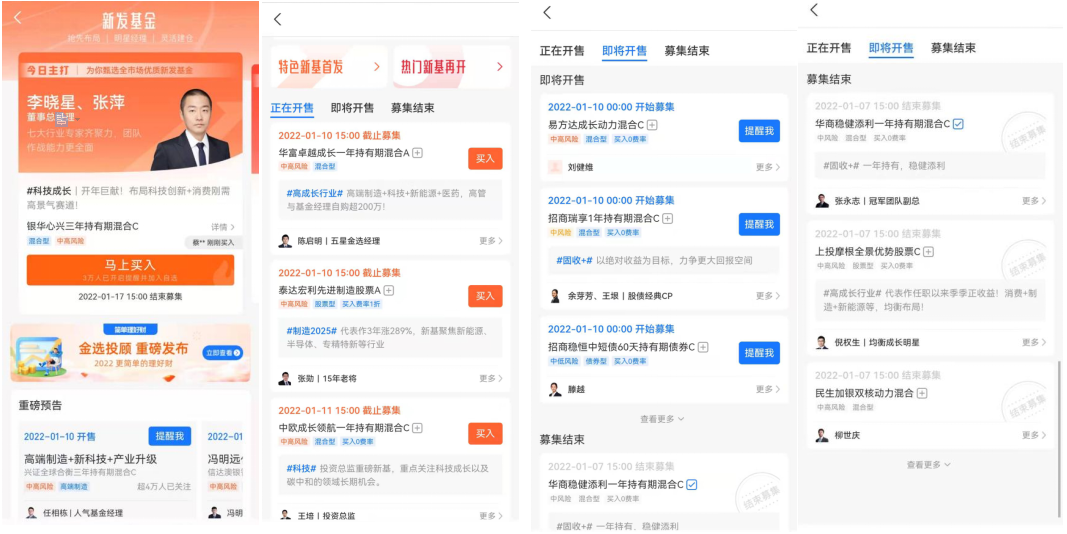Expand 更多 in 陈启明 row
Viewport: 1067px width, 534px height.
(491, 241)
